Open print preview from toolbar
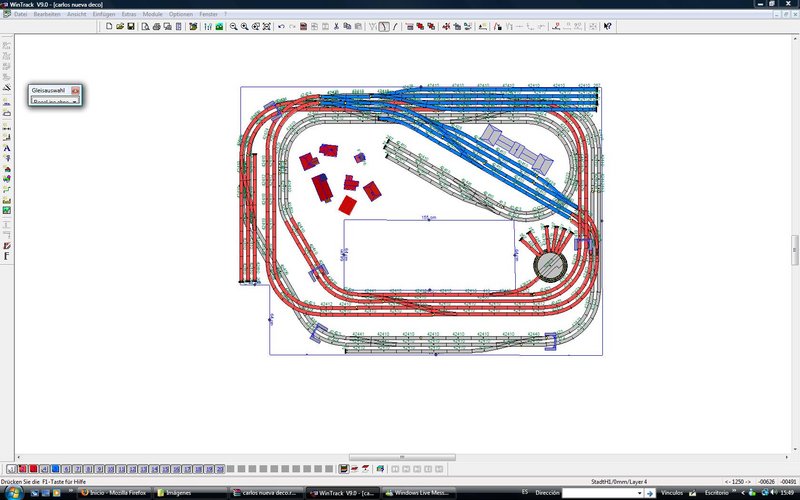The width and height of the screenshot is (800, 500). tap(145, 27)
